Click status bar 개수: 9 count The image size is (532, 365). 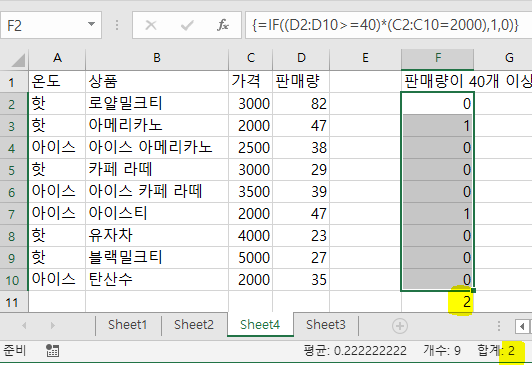[x=441, y=351]
